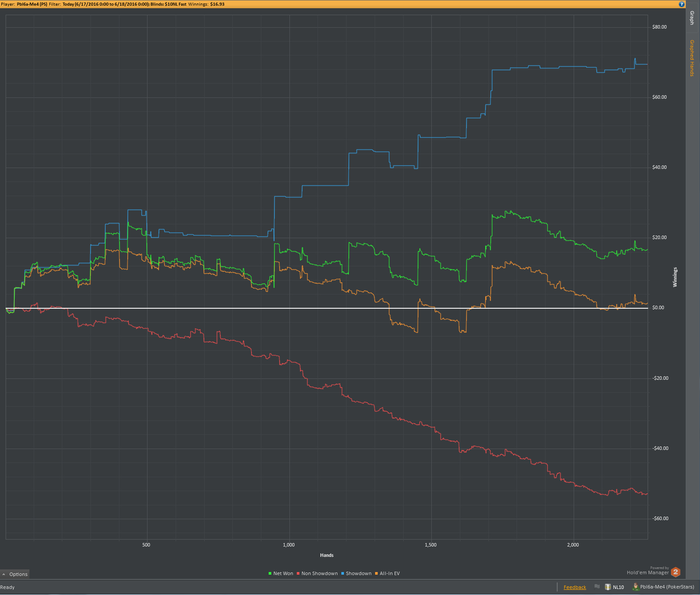Expand the Options panel
The height and width of the screenshot is (595, 700).
[x=15, y=574]
